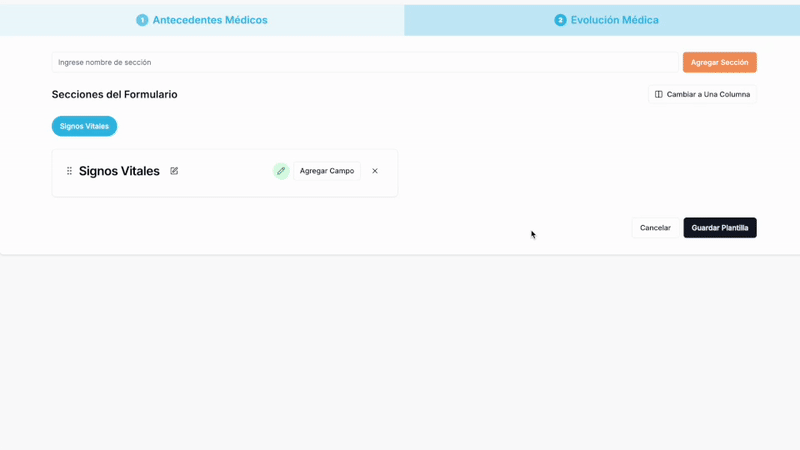Remove the Signos Vitales section with the X

pos(375,171)
